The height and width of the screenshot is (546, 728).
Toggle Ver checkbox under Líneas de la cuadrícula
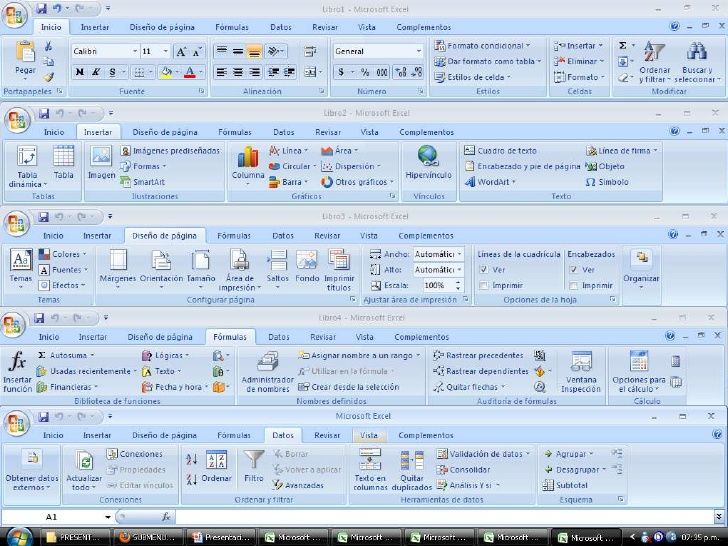tap(484, 270)
